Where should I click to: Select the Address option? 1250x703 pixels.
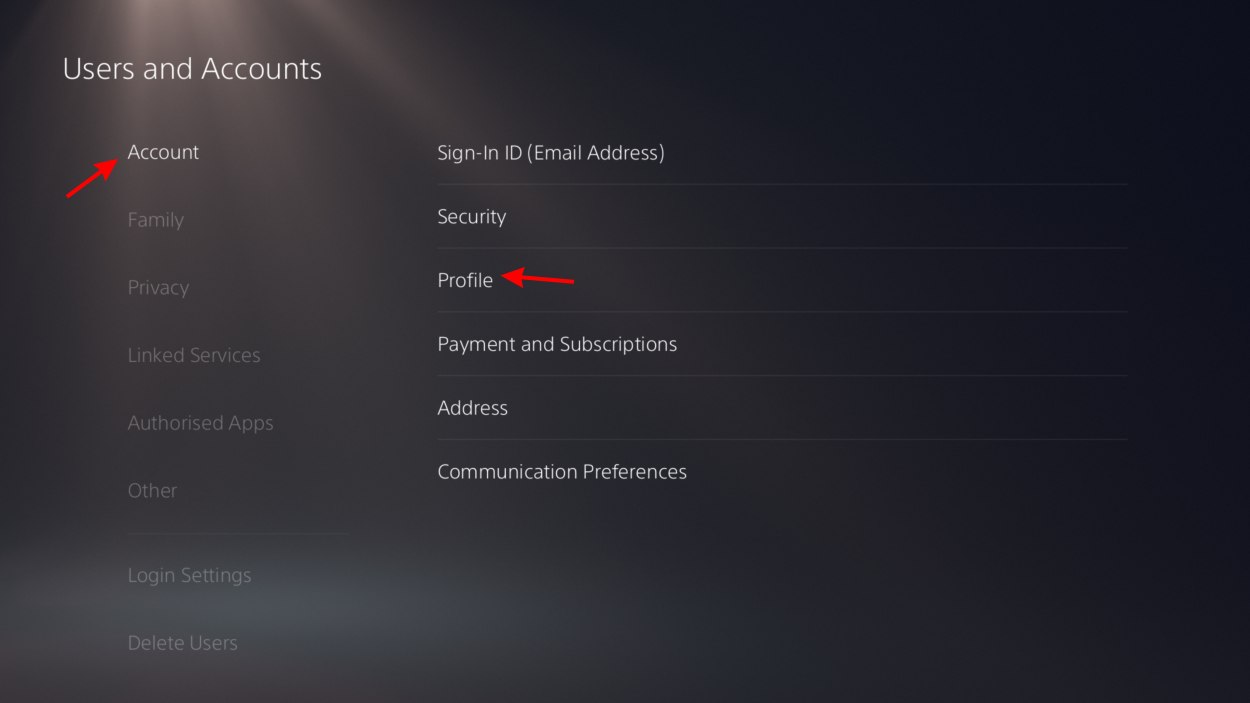click(472, 408)
